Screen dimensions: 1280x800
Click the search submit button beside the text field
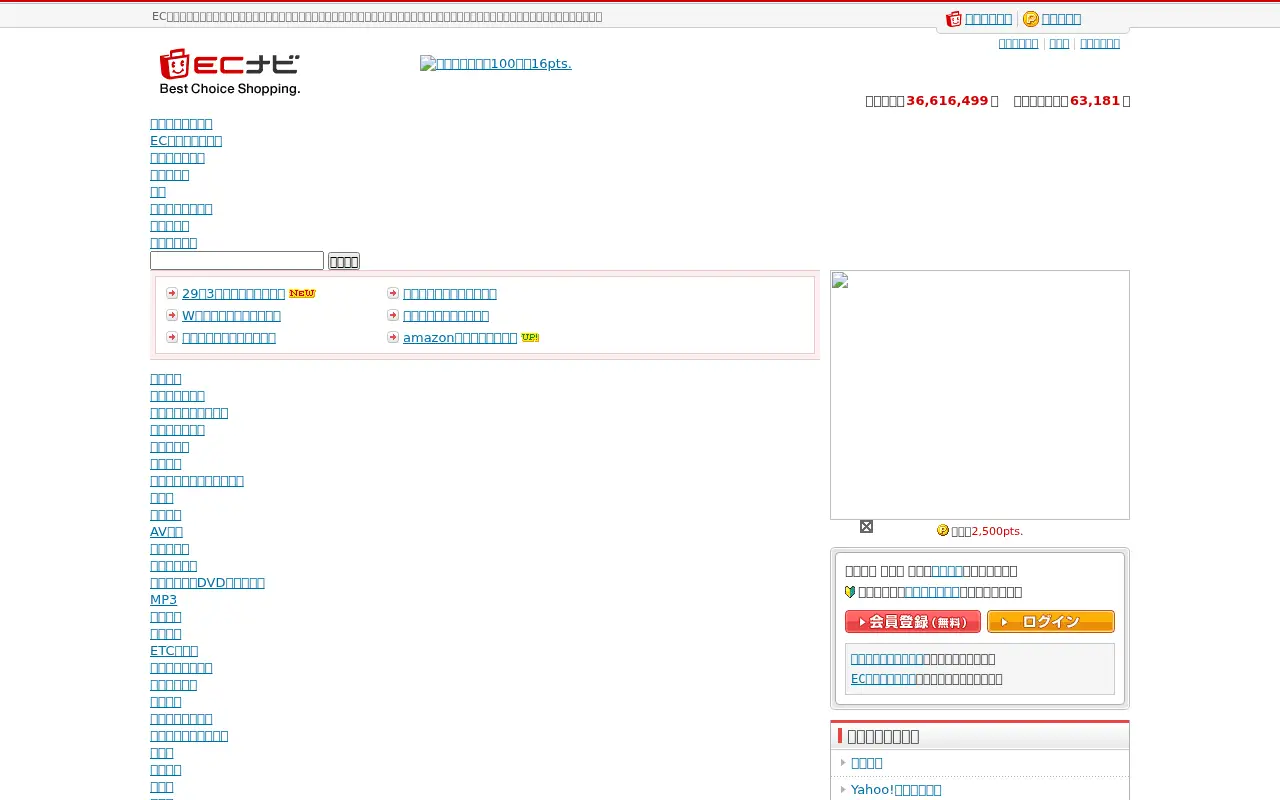pyautogui.click(x=344, y=261)
